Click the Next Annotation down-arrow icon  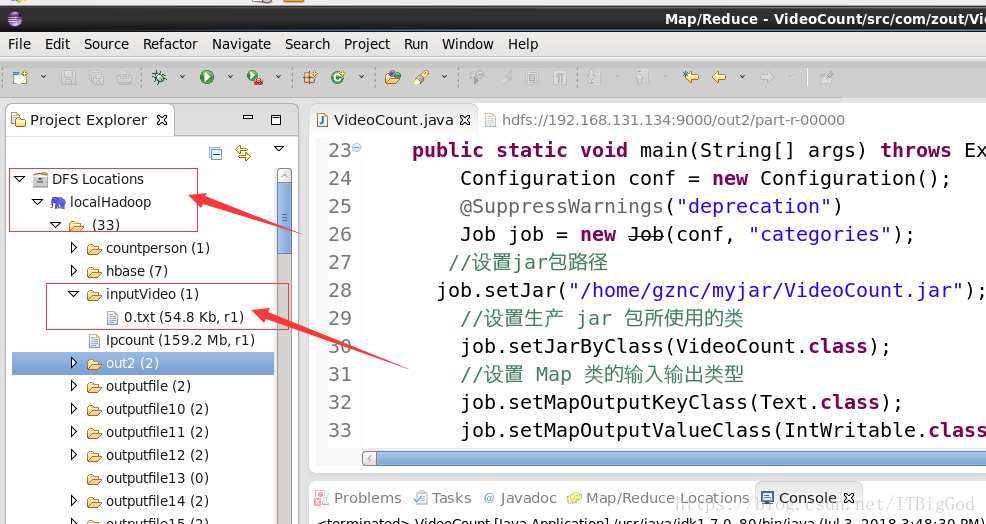(x=592, y=77)
